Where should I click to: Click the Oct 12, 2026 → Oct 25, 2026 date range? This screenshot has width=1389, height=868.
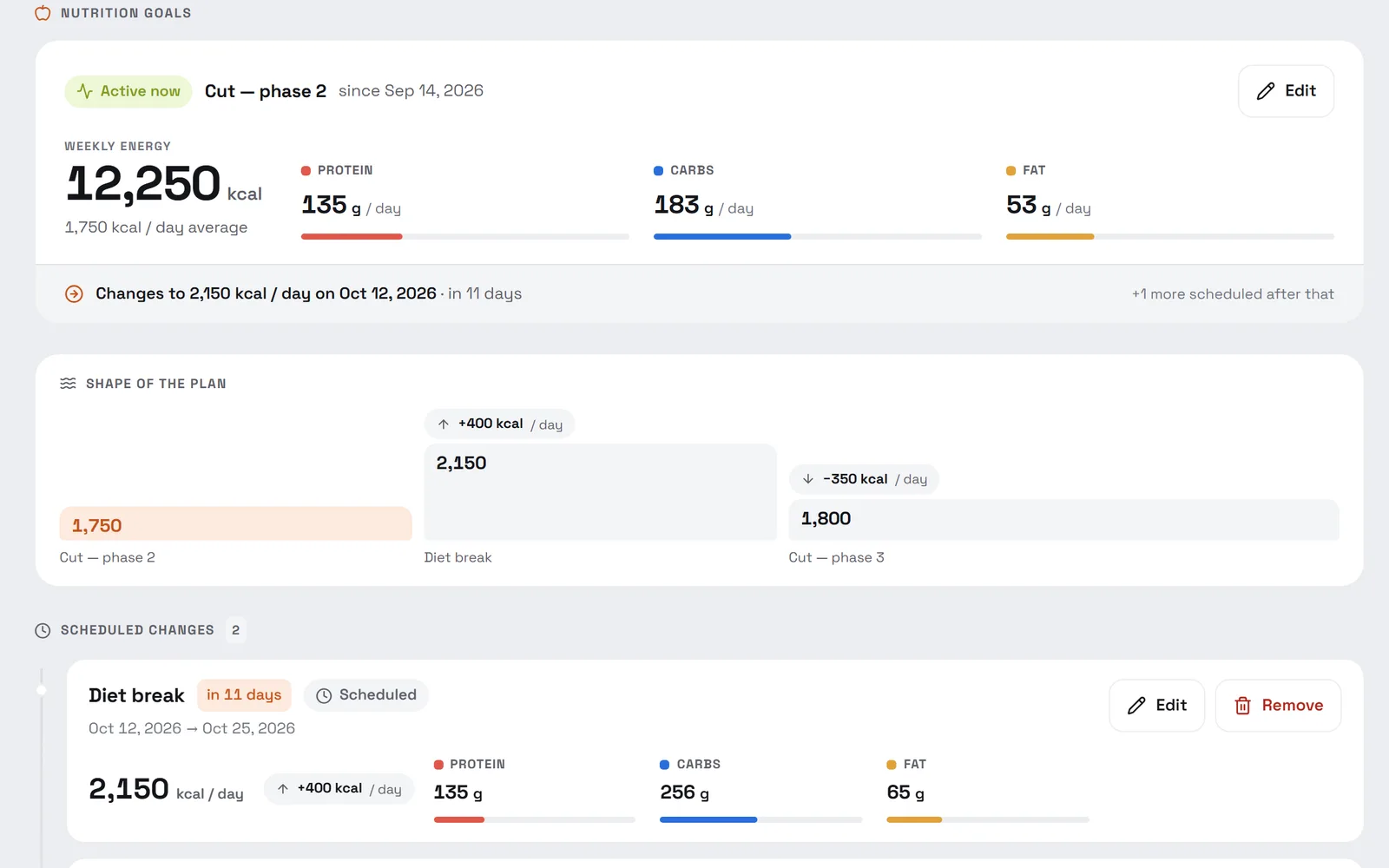192,729
